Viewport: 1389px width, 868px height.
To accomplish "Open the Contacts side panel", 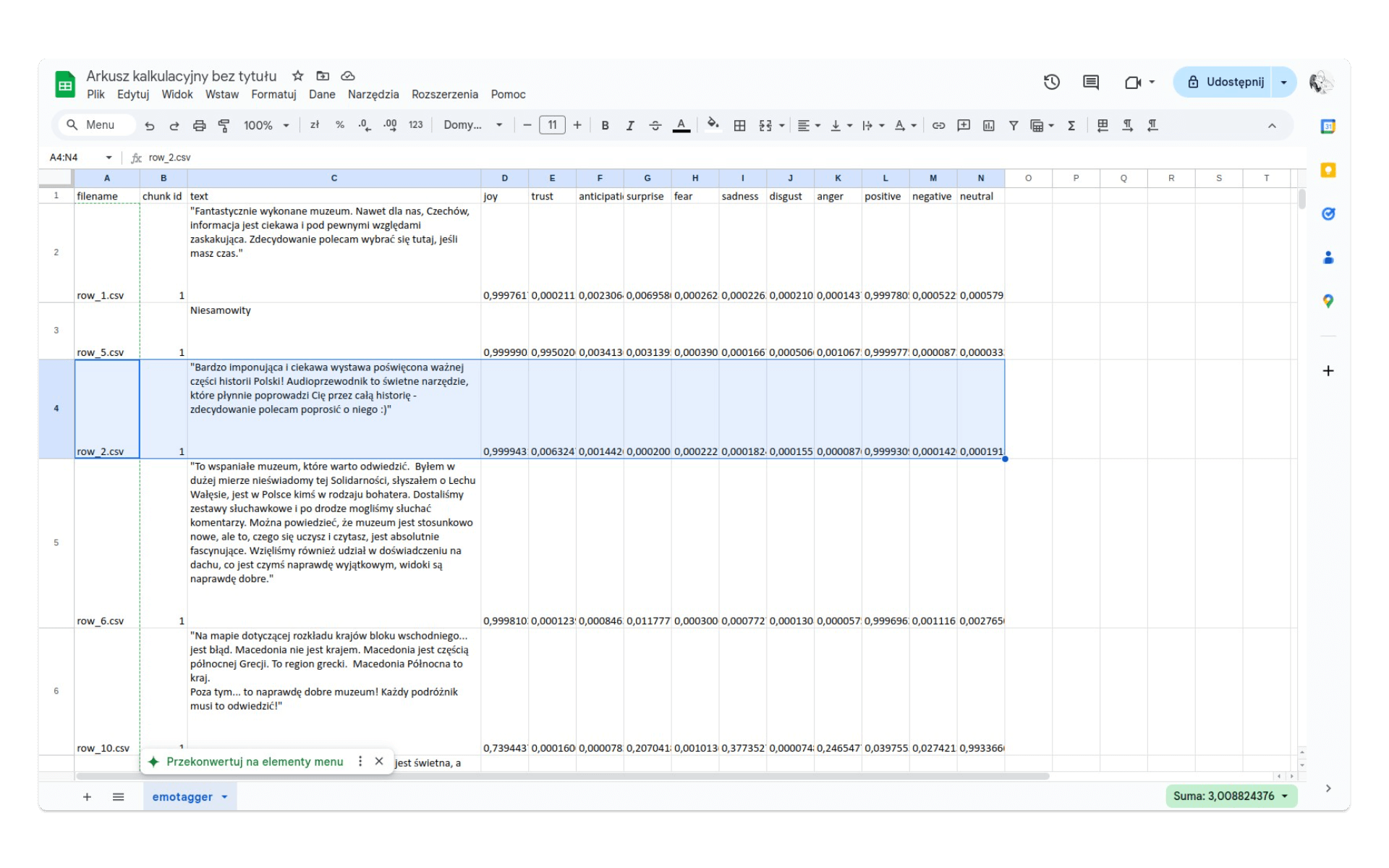I will [x=1328, y=258].
